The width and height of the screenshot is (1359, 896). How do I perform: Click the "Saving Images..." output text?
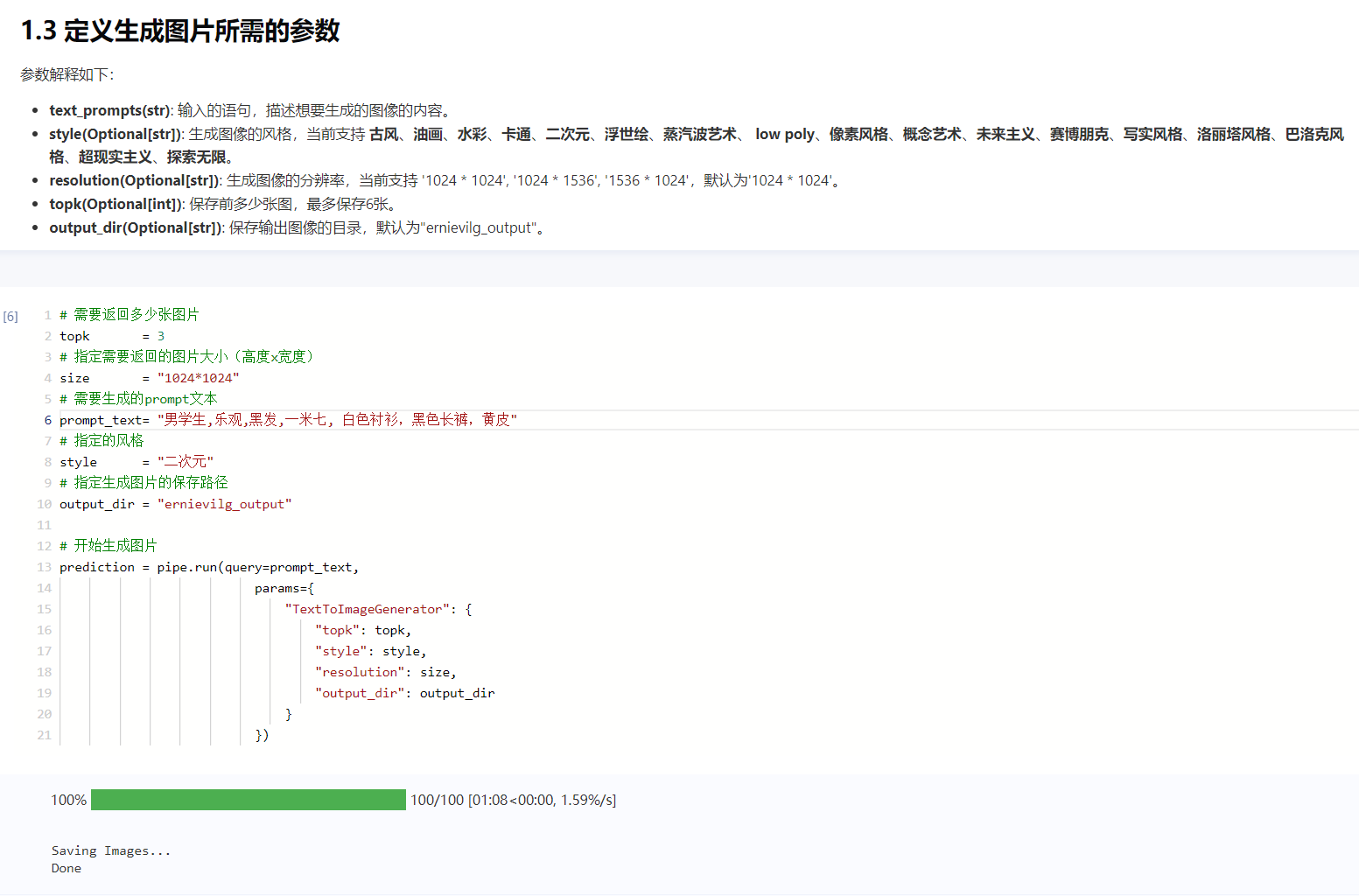coord(111,850)
